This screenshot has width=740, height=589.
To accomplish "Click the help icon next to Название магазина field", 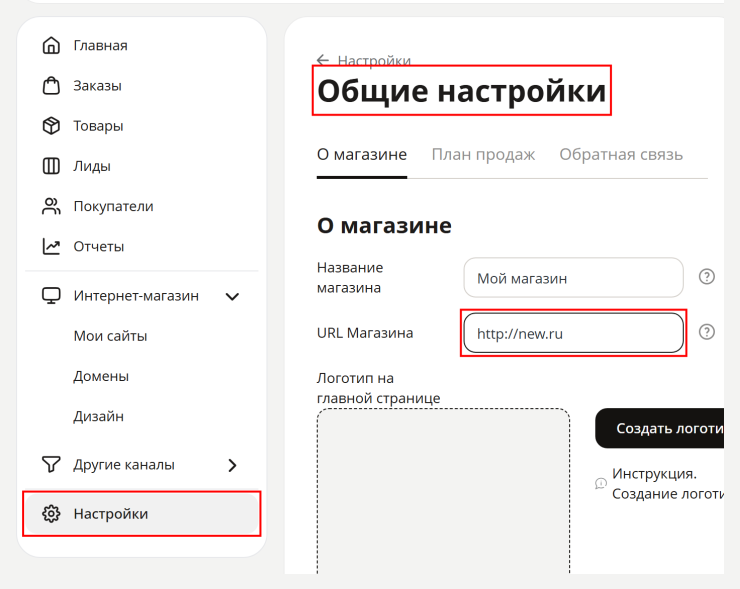I will click(x=706, y=277).
